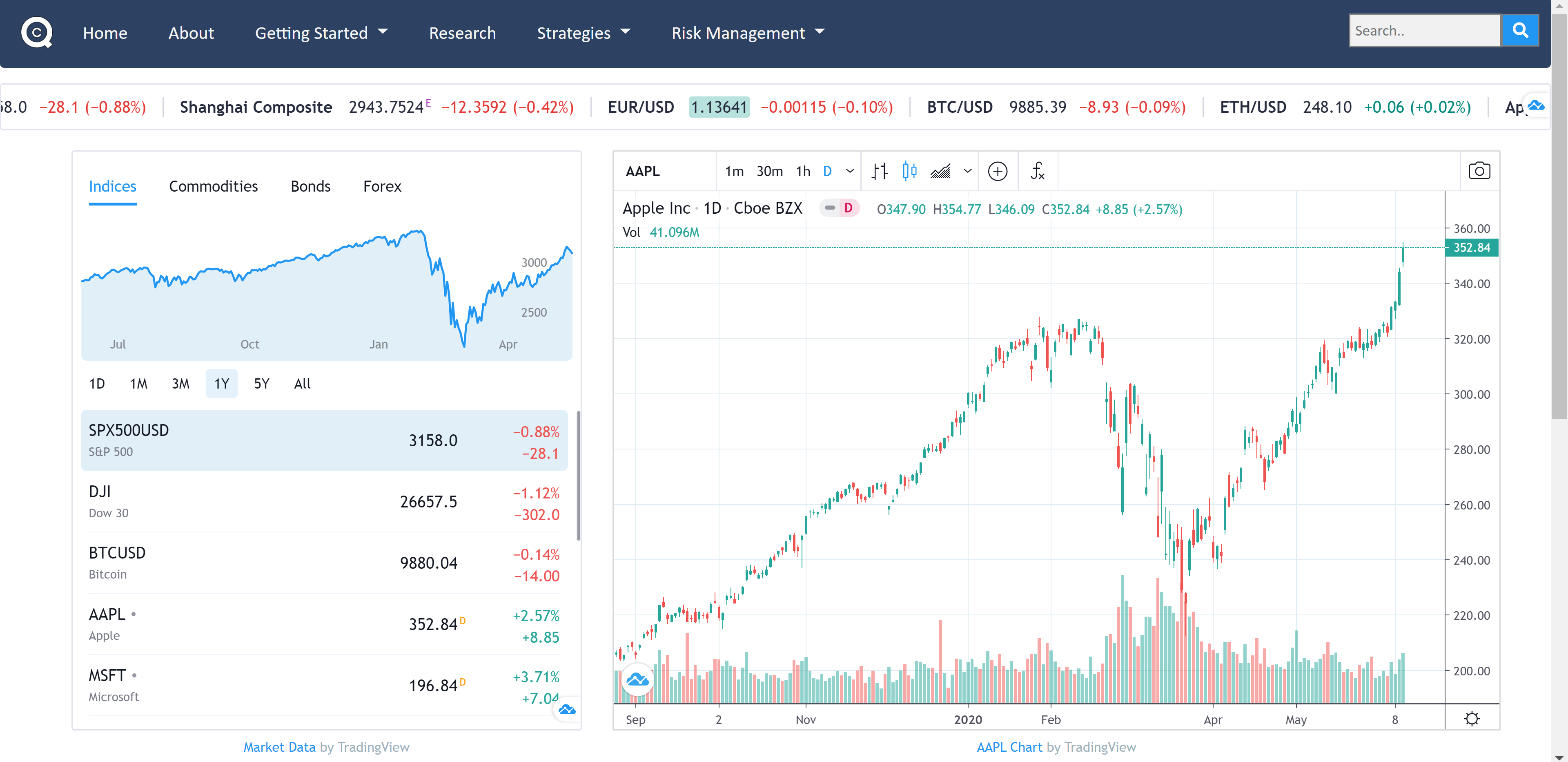
Task: Follow the Market Data link
Action: pos(279,747)
